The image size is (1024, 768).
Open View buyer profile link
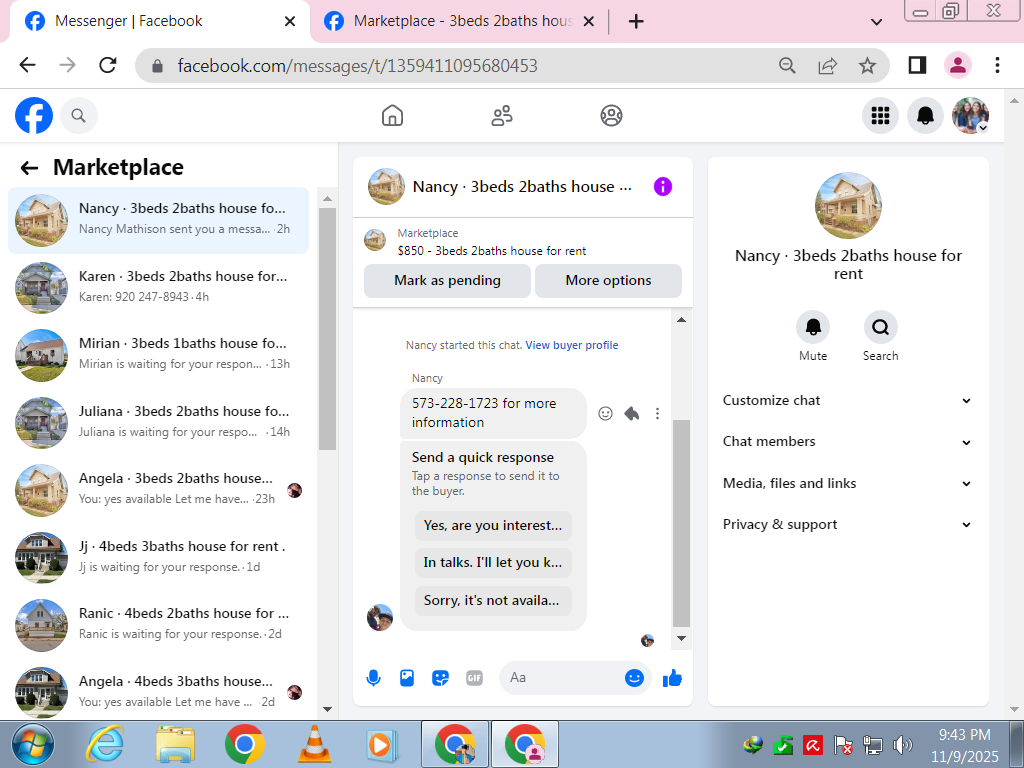click(571, 345)
